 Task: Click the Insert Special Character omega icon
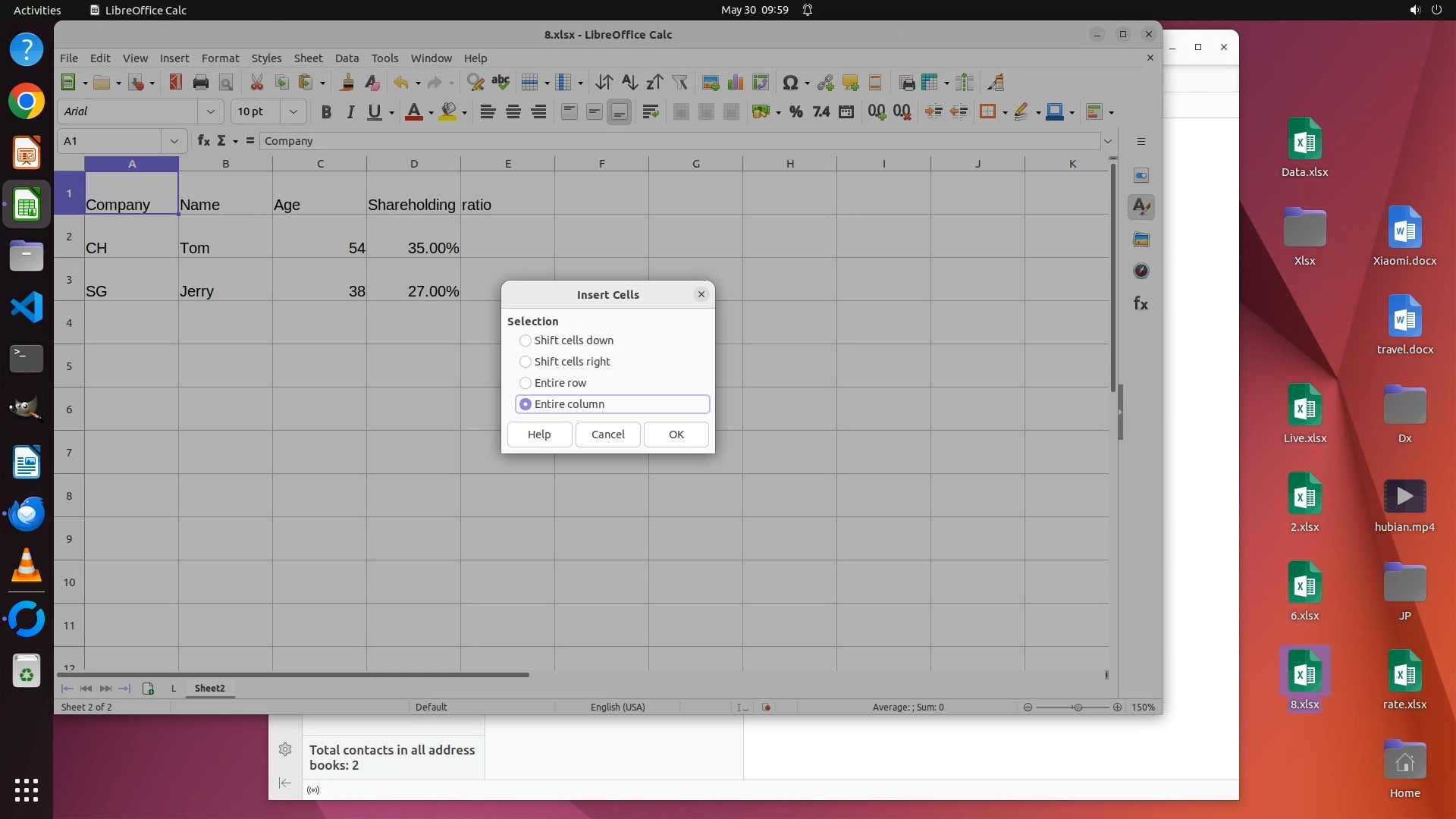point(789,83)
